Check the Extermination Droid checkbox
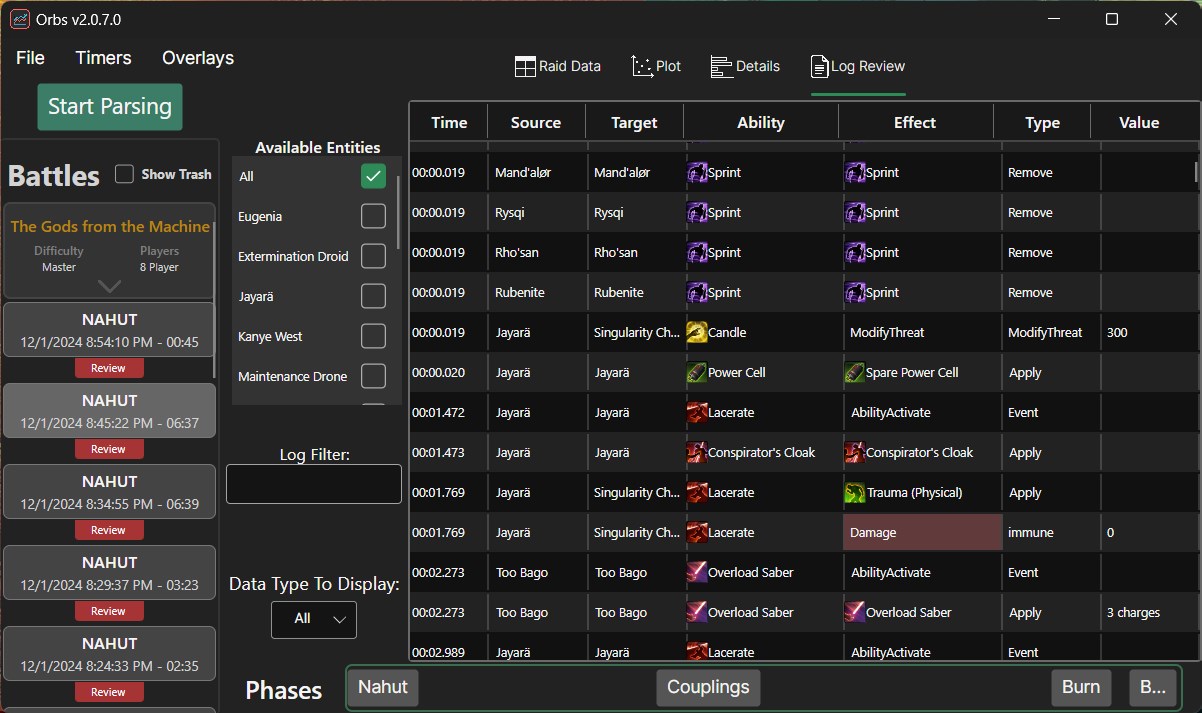Screen dimensions: 1202x713 point(373,256)
